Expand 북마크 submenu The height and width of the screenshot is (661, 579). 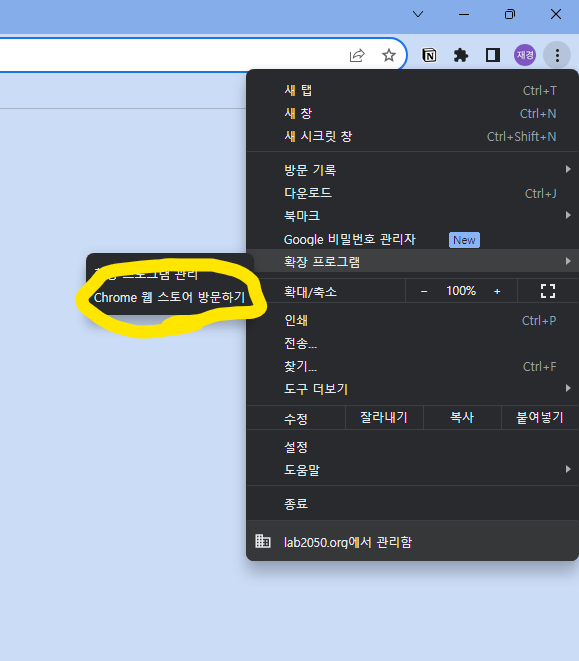[x=412, y=216]
